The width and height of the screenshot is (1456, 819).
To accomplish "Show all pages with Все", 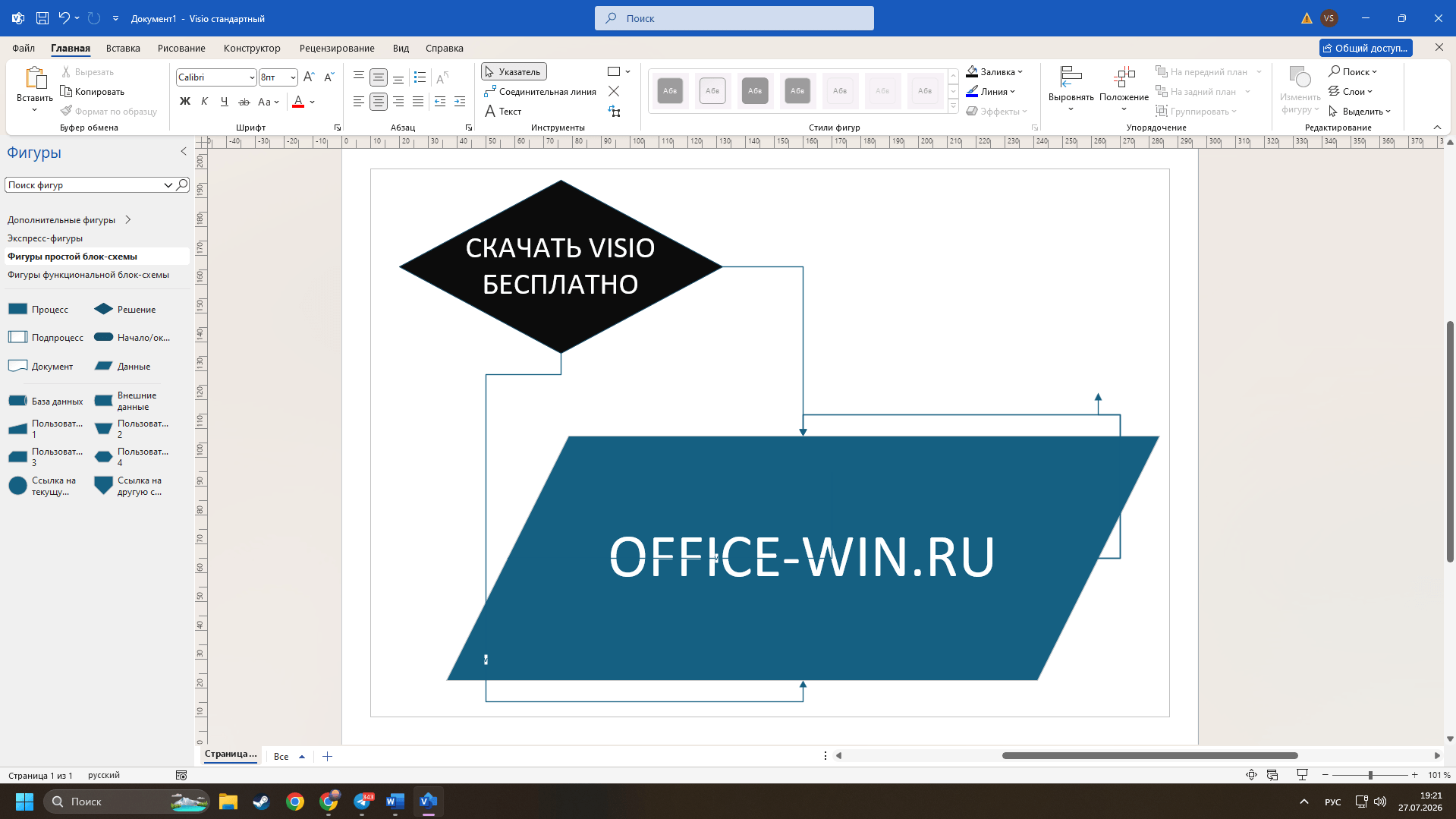I will 289,757.
